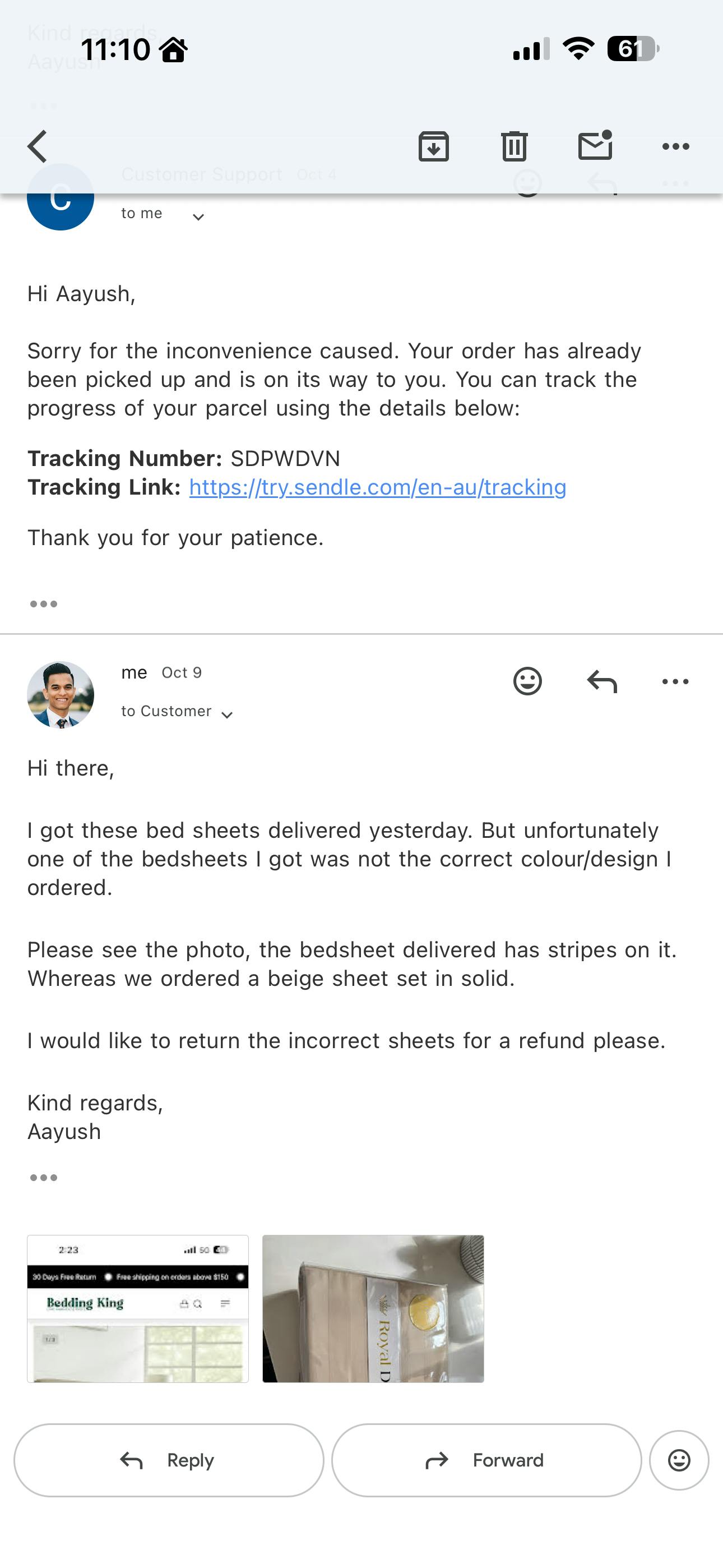Screen dimensions: 723x1568
Task: Tap the Forward button at the bottom
Action: point(486,1460)
